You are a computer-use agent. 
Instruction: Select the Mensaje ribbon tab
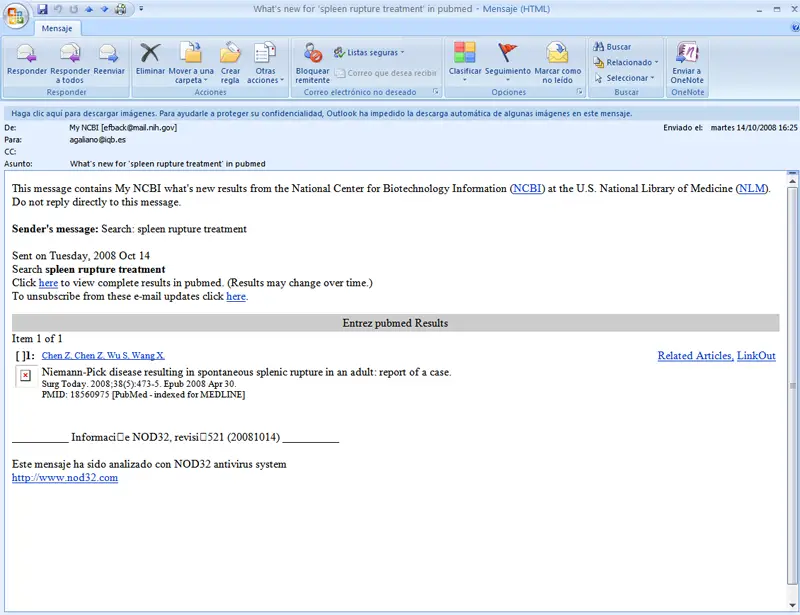pyautogui.click(x=57, y=29)
